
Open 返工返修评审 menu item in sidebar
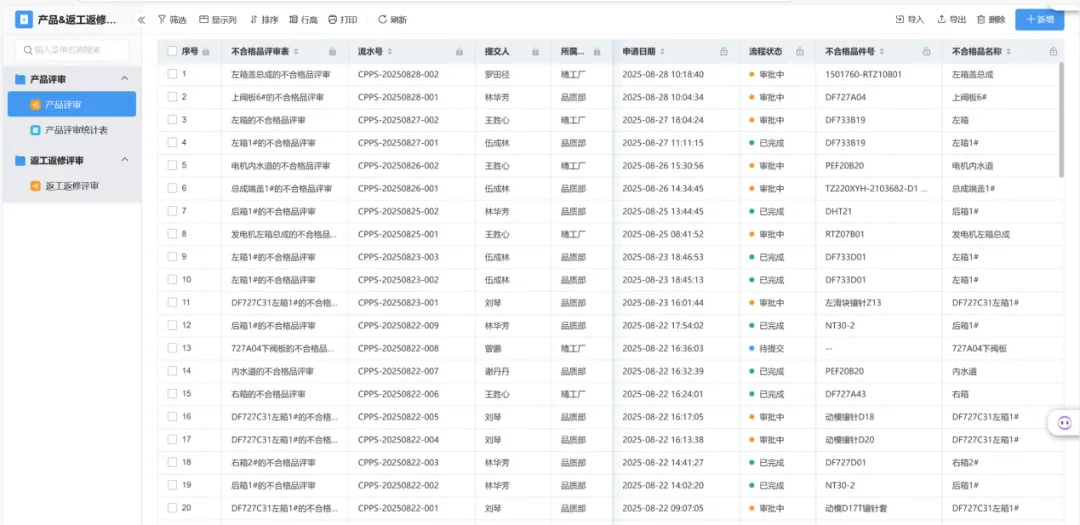(72, 186)
